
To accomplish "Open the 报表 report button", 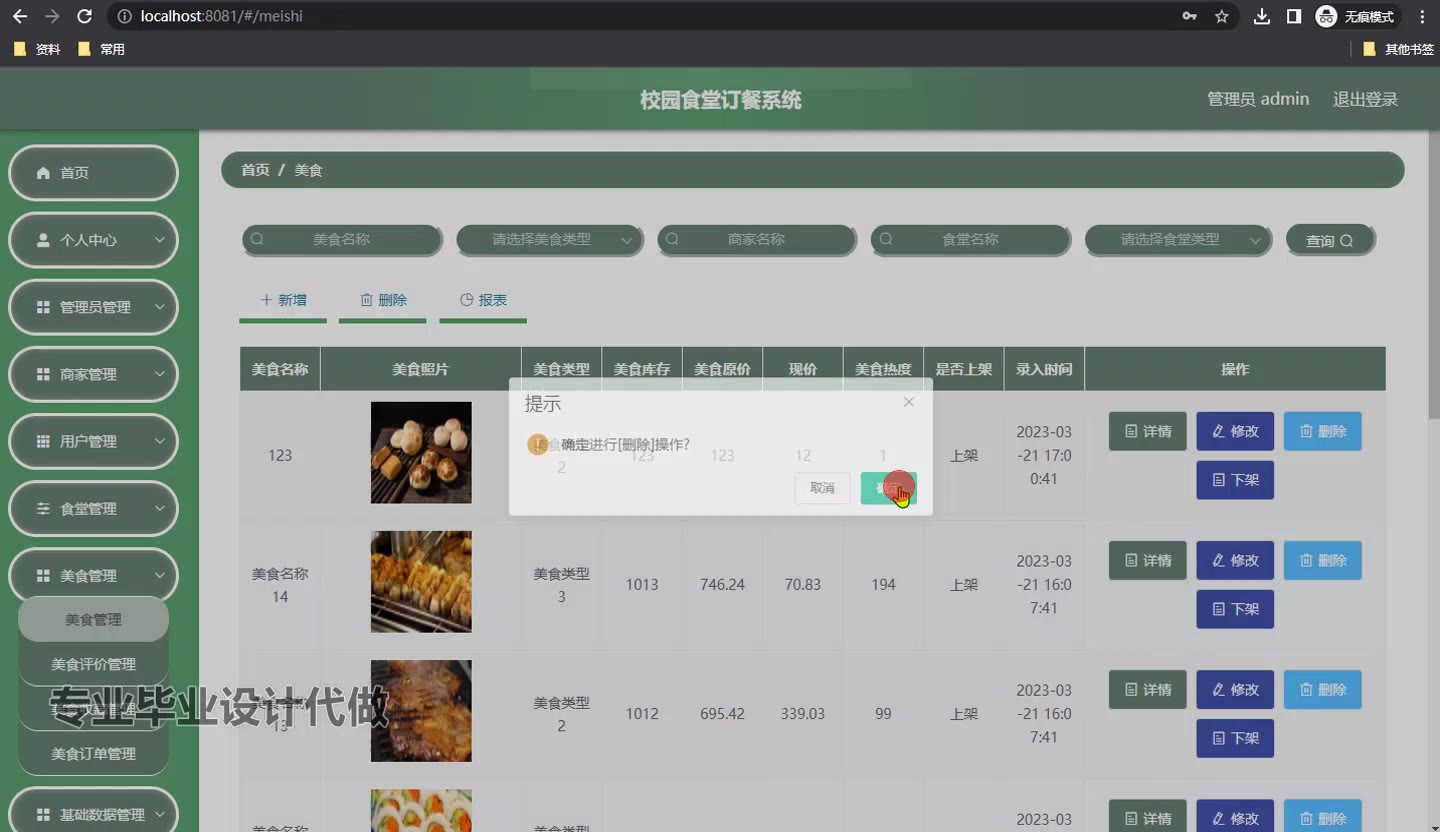I will click(483, 301).
